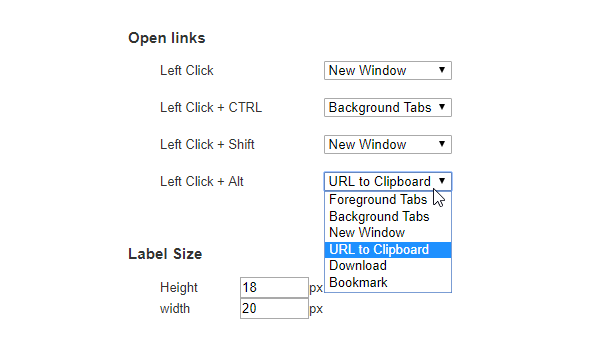The height and width of the screenshot is (360, 614).
Task: Click the plain Left Click label
Action: [186, 71]
